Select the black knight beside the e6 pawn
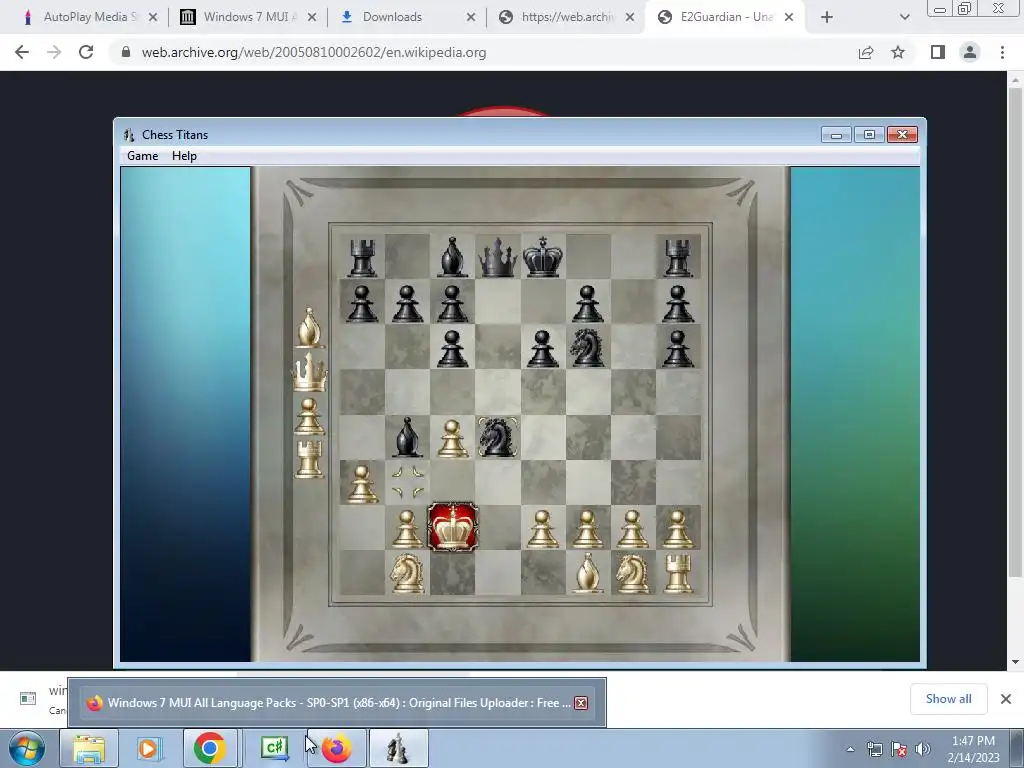The image size is (1024, 768). [587, 347]
